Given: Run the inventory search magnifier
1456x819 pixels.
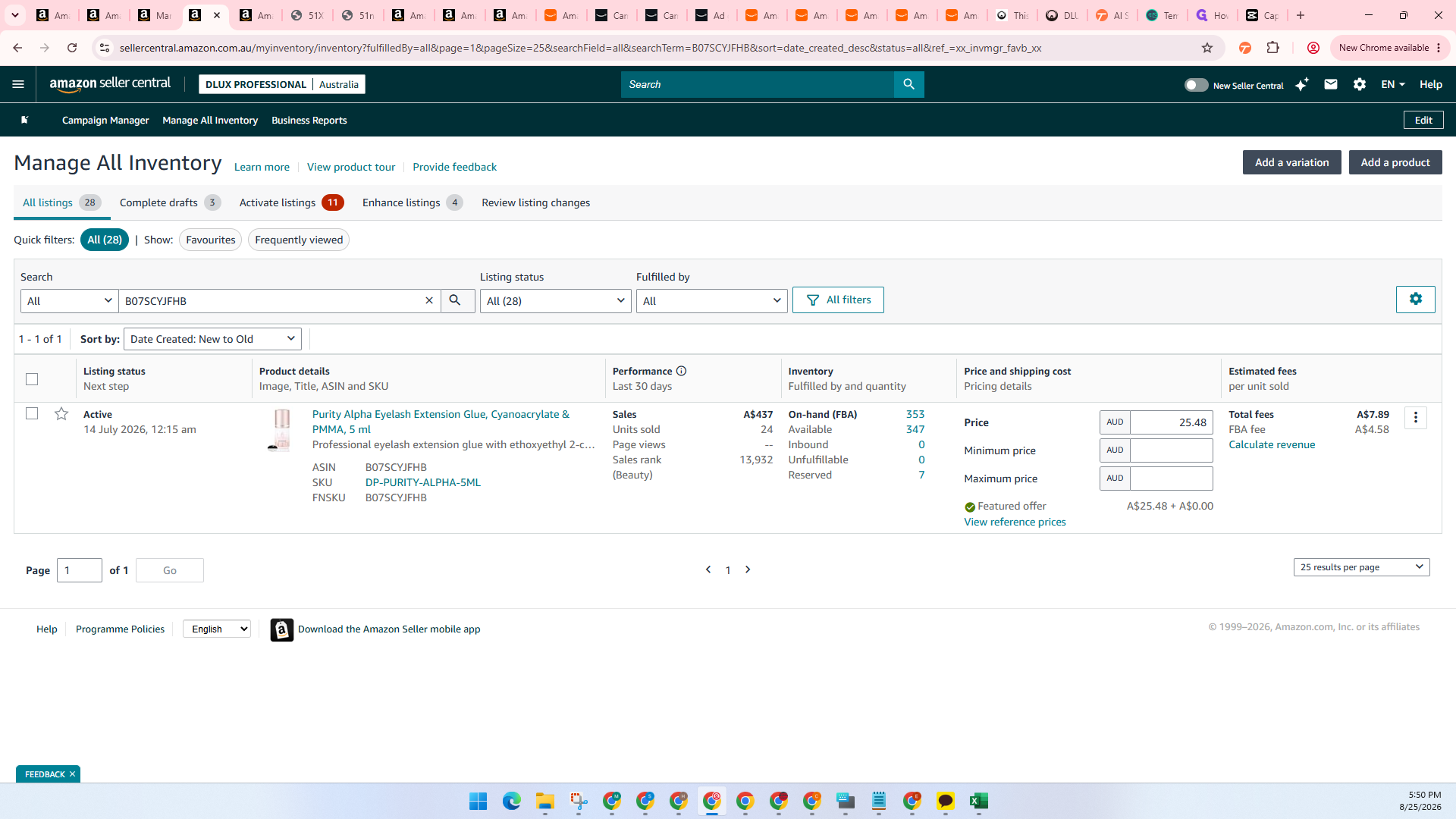Looking at the screenshot, I should tap(457, 300).
